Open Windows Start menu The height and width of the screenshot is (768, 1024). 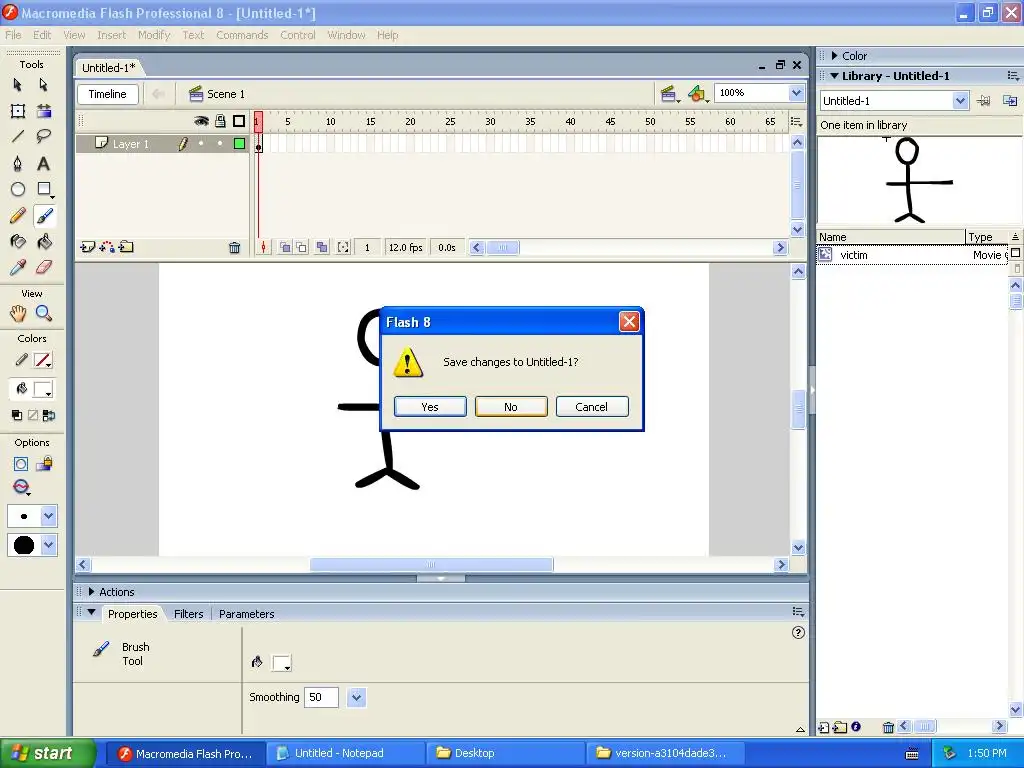pyautogui.click(x=47, y=753)
